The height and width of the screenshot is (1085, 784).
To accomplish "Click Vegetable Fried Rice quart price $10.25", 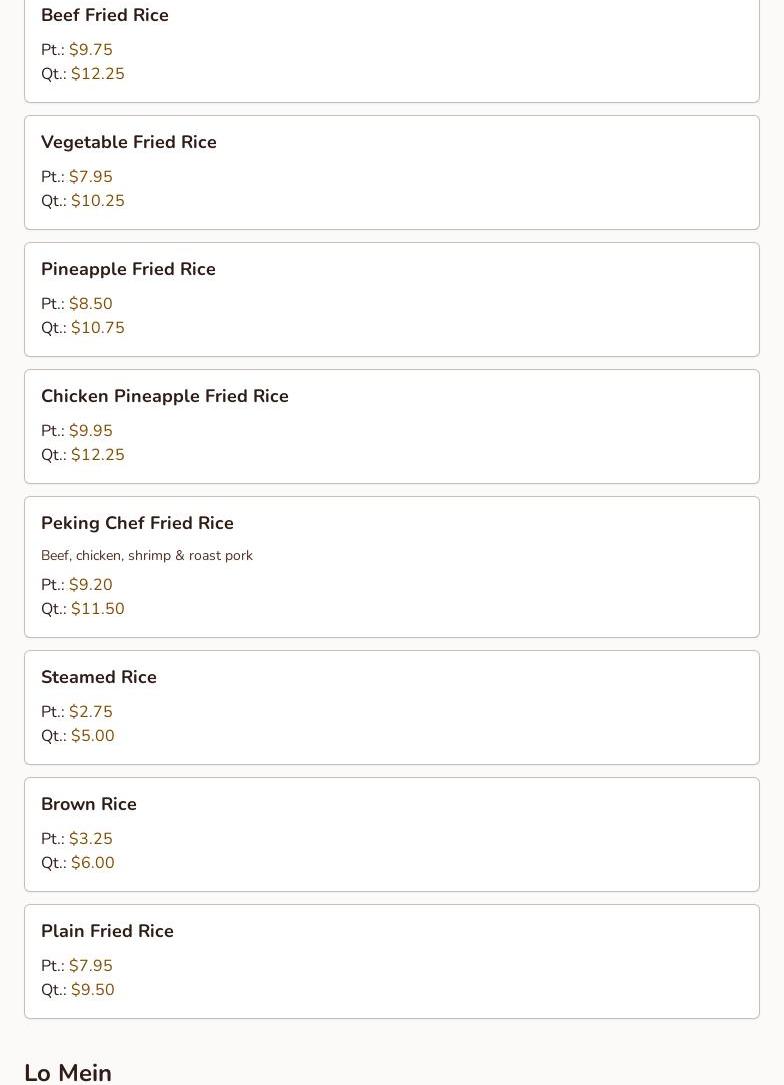I will point(97,201).
